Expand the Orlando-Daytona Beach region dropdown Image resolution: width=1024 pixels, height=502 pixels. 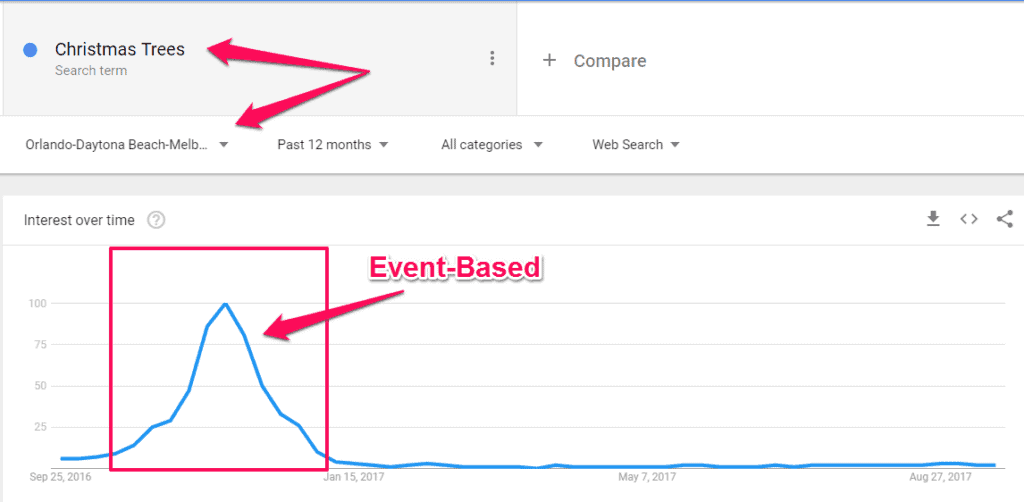tap(127, 145)
